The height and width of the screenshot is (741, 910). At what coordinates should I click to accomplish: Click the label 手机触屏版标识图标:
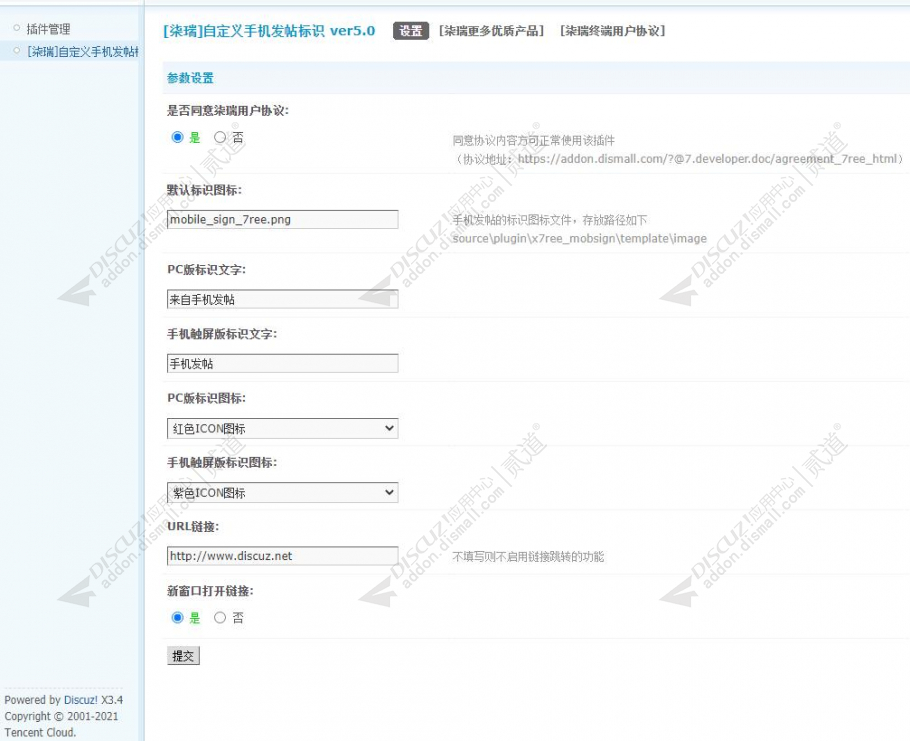(222, 463)
